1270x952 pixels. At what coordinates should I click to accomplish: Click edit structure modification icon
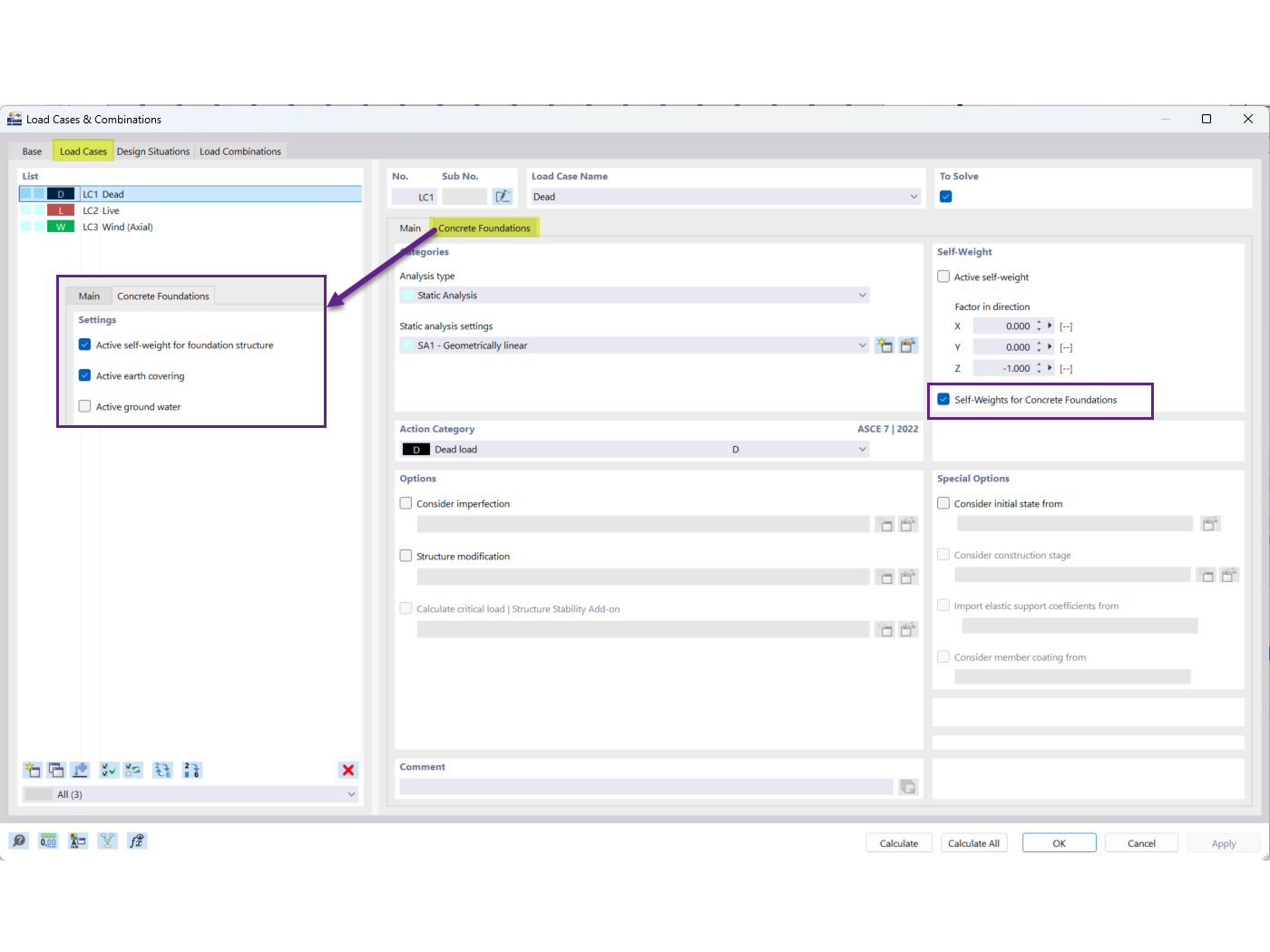908,577
